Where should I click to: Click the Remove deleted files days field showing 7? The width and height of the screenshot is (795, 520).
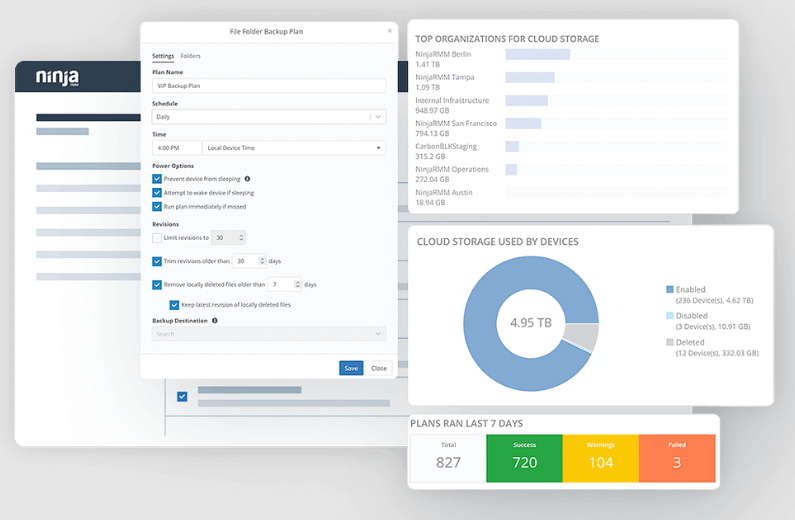[281, 284]
